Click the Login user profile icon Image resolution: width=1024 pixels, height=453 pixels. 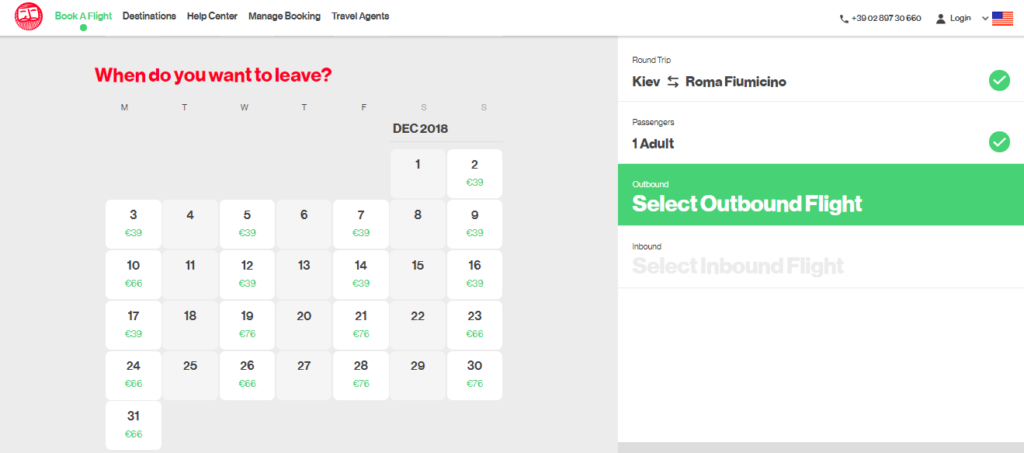940,18
